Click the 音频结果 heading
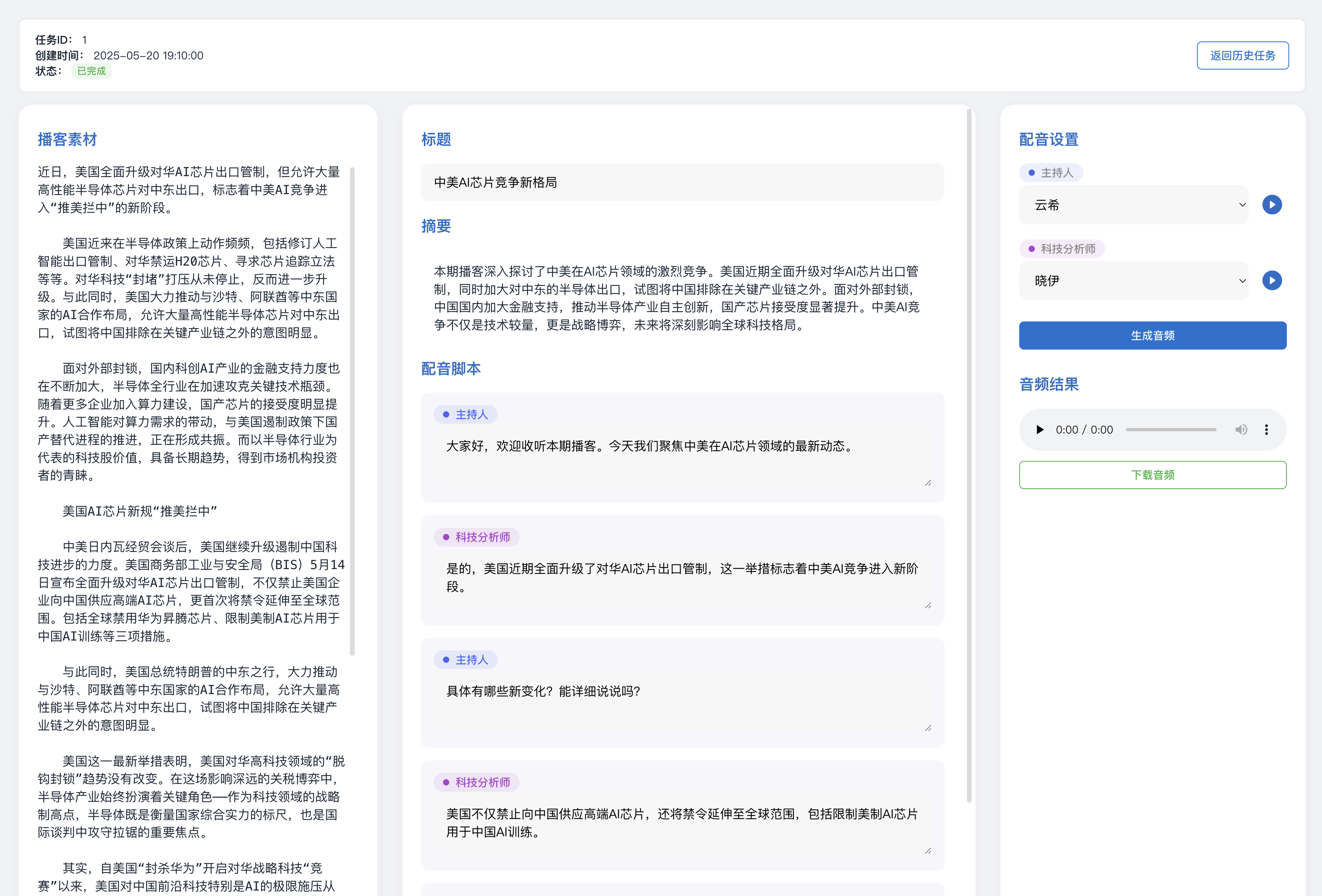 (1049, 385)
